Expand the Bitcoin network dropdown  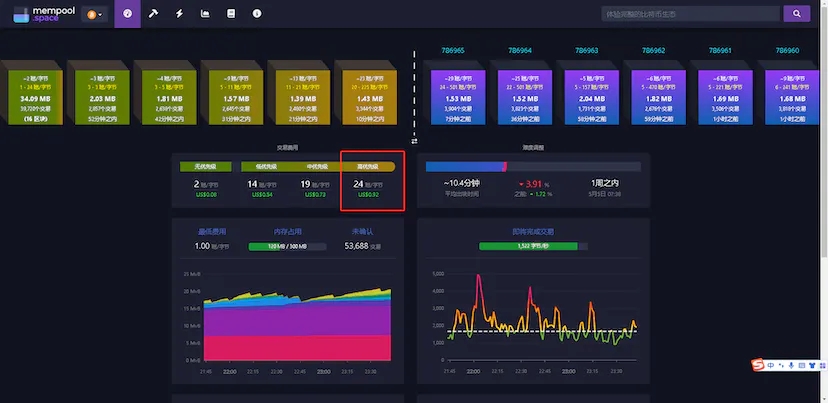96,14
